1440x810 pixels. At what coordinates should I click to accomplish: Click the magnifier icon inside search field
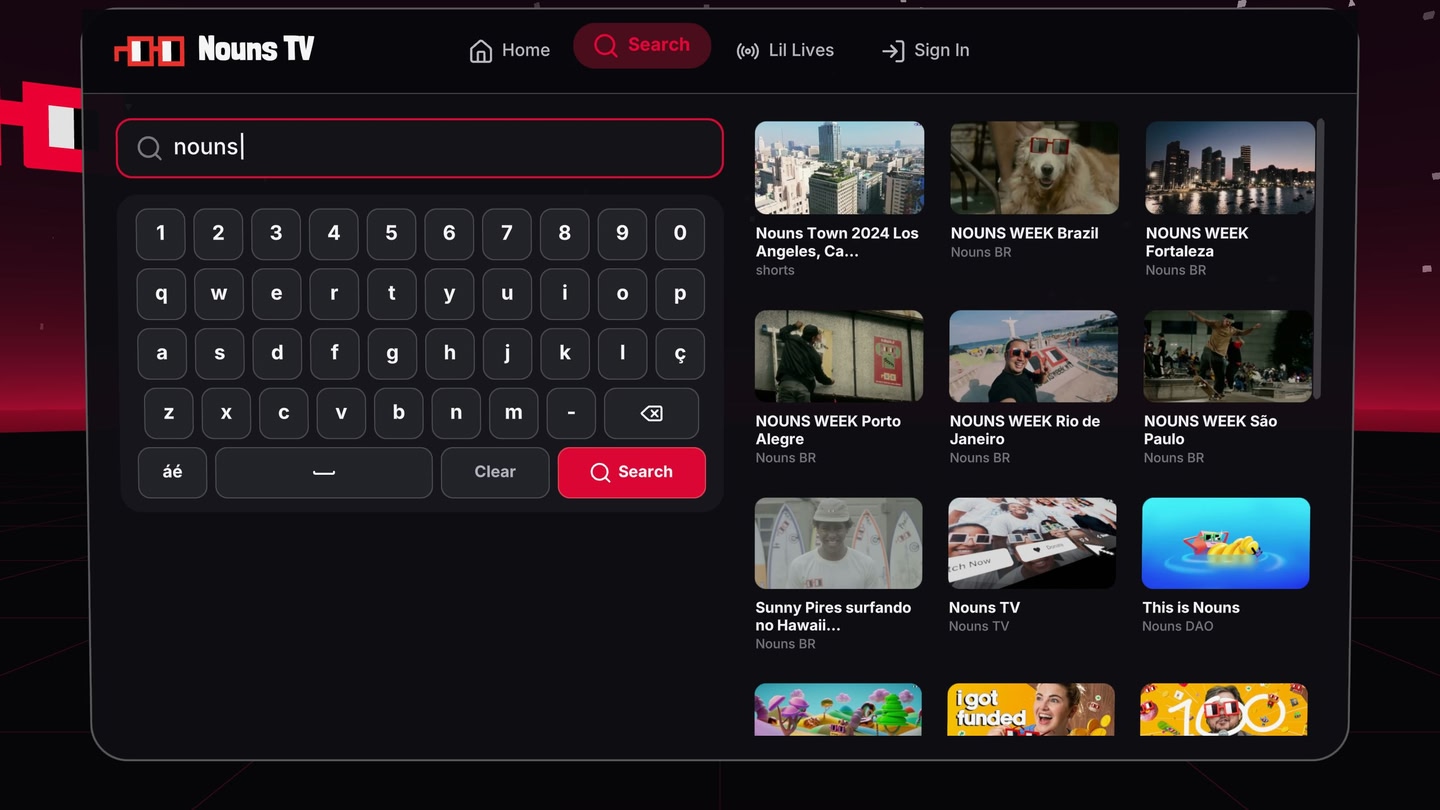(x=149, y=148)
